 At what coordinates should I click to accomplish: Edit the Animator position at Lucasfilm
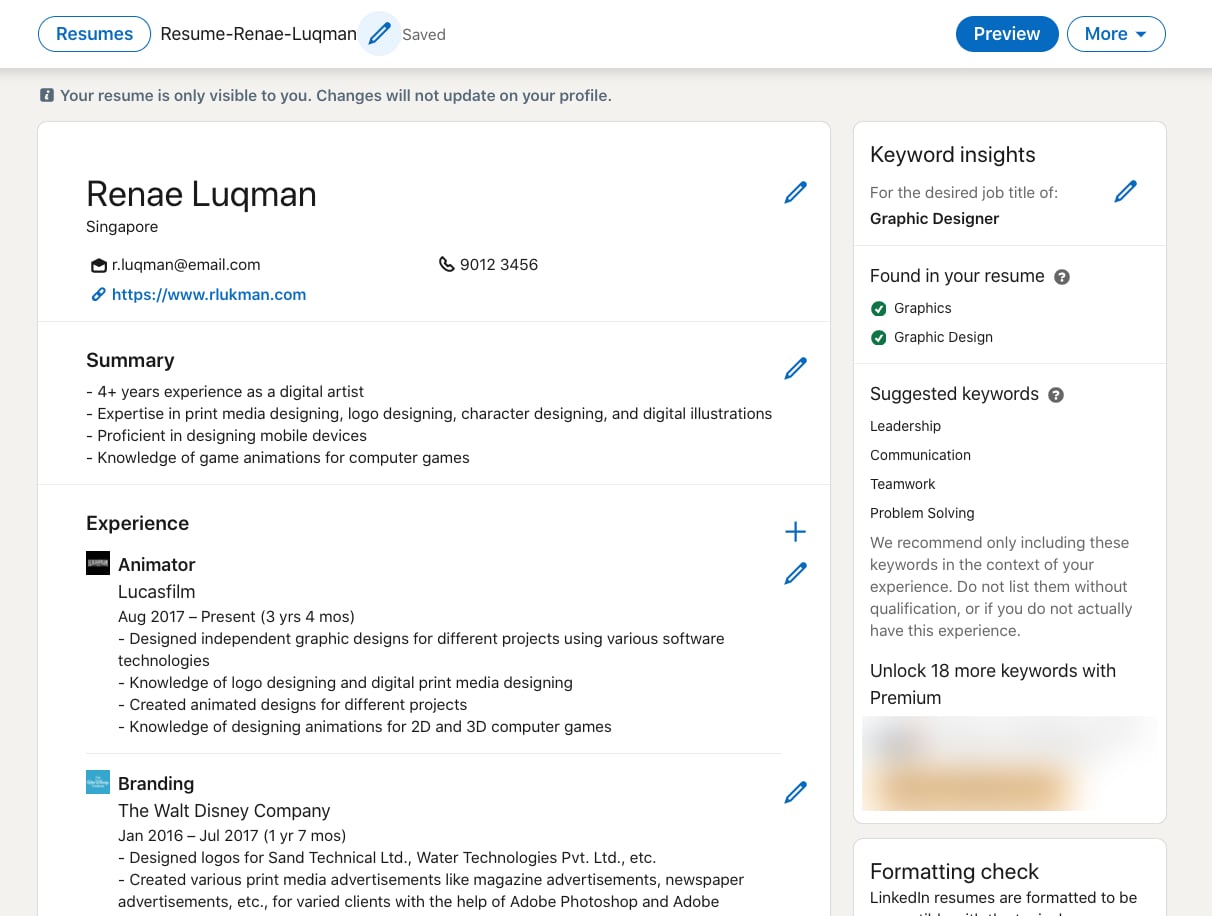click(795, 573)
